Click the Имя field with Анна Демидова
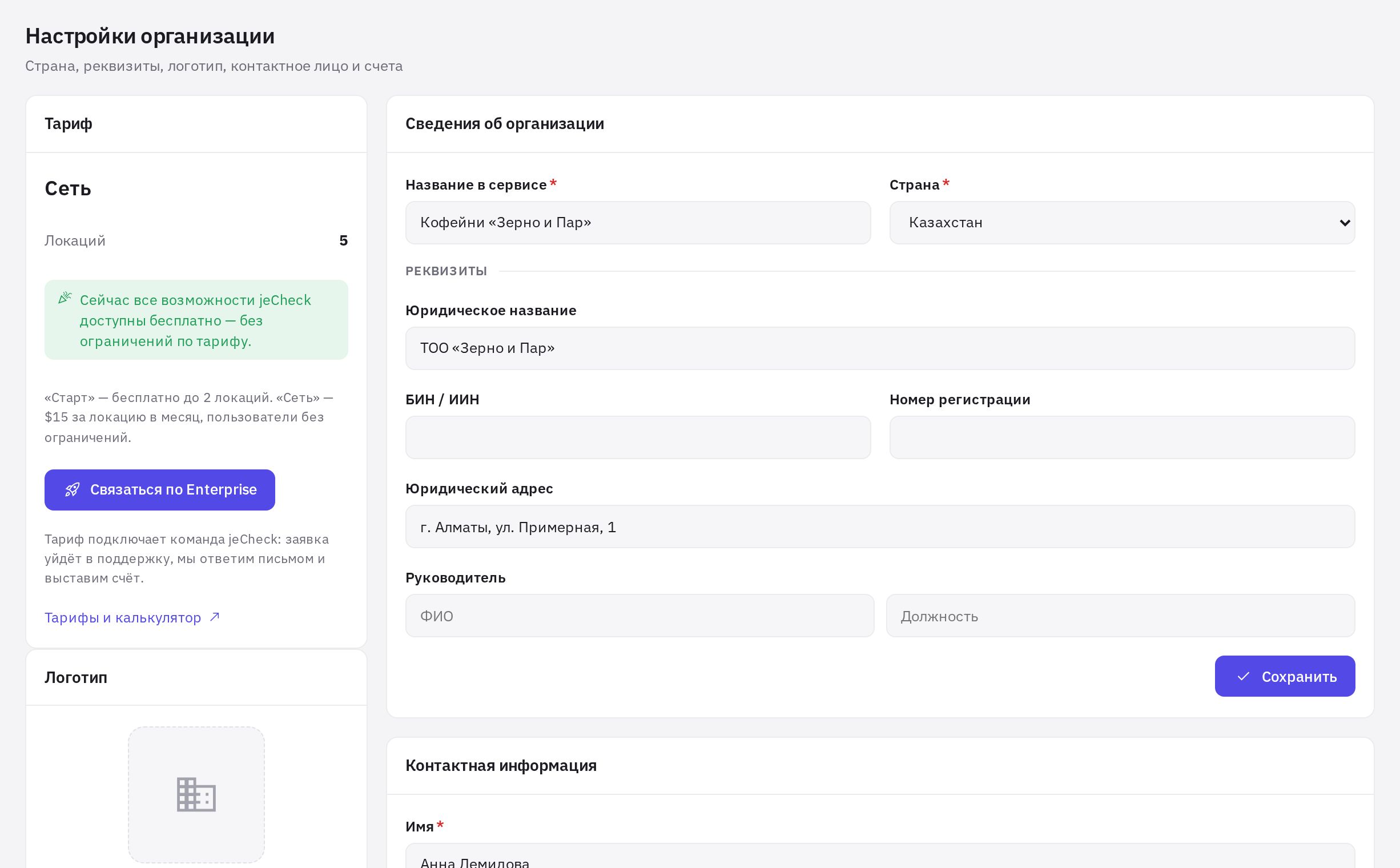This screenshot has width=1400, height=868. [880, 857]
